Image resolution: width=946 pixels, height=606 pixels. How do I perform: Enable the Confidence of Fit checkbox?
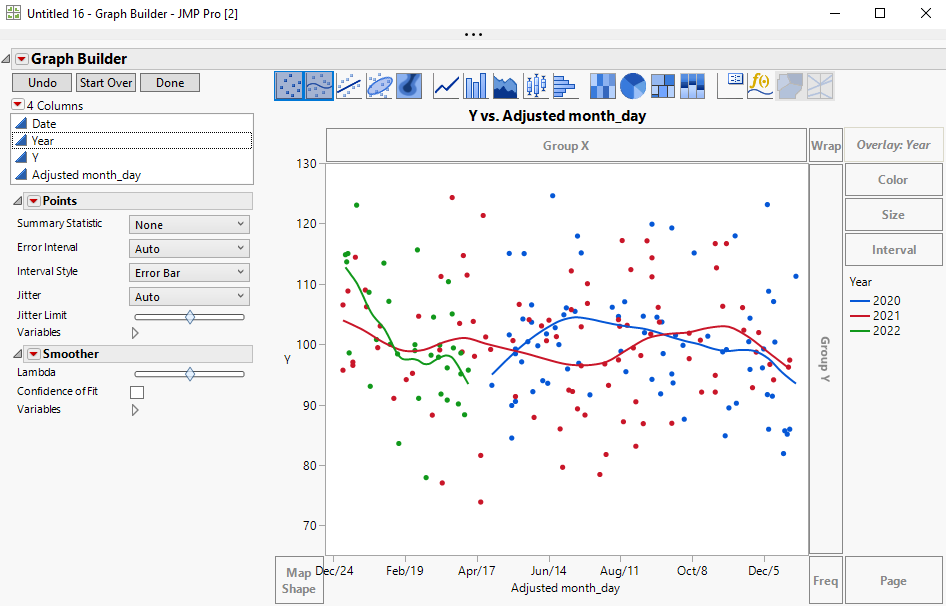[x=137, y=392]
